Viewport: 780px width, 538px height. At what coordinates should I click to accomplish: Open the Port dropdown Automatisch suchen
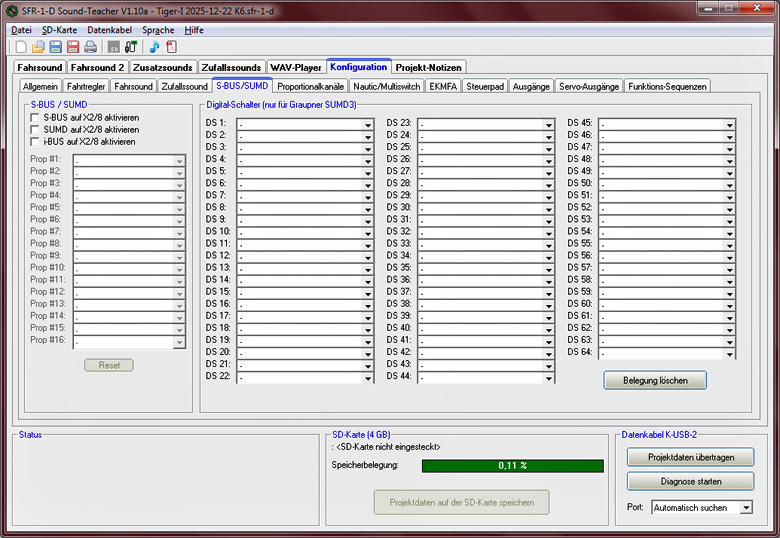[x=745, y=508]
